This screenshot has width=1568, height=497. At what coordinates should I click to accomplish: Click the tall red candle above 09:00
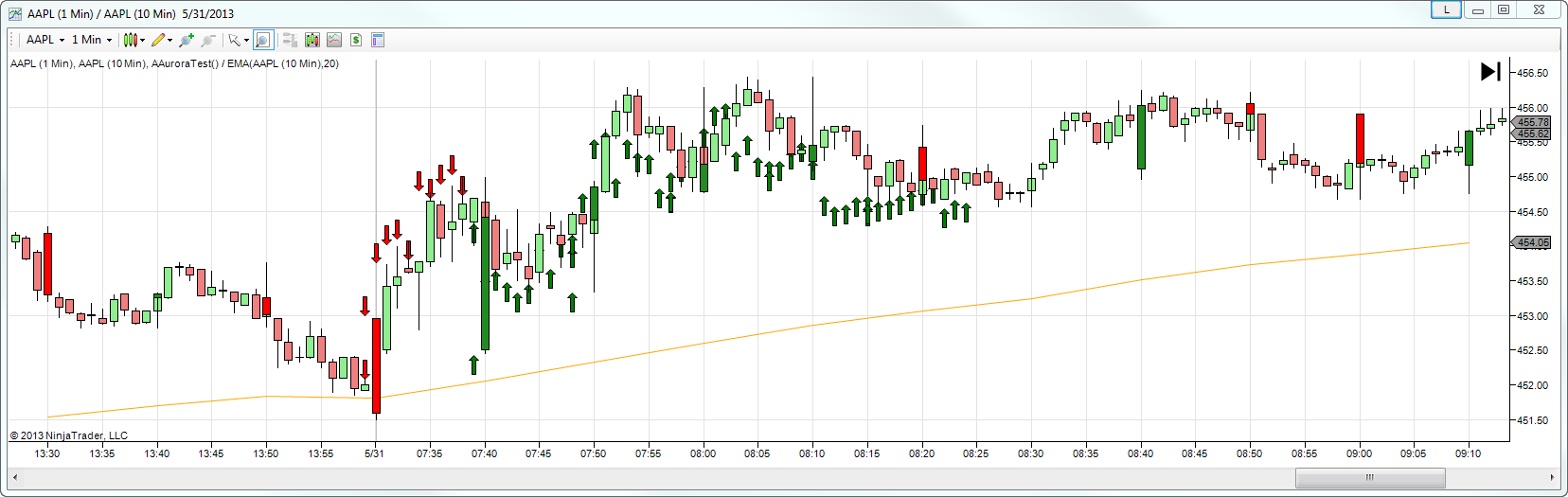1360,140
